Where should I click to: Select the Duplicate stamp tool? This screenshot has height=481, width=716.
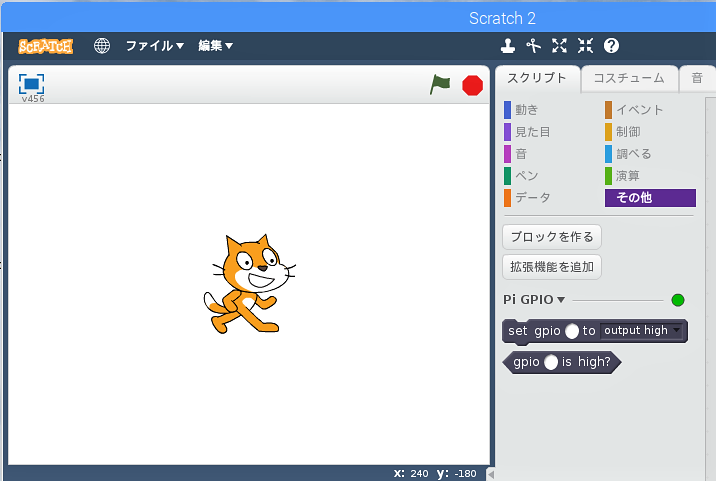508,46
